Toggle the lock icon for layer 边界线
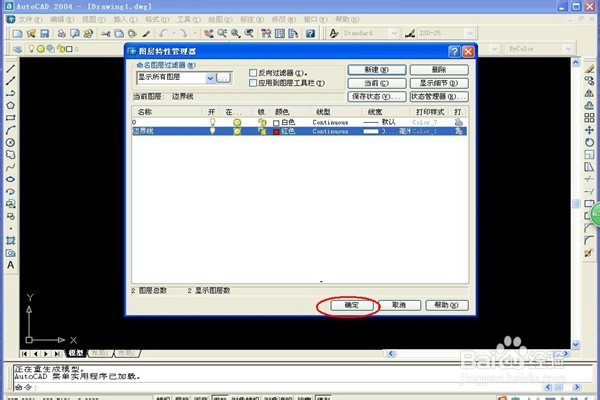Viewport: 600px width, 400px height. pos(262,131)
